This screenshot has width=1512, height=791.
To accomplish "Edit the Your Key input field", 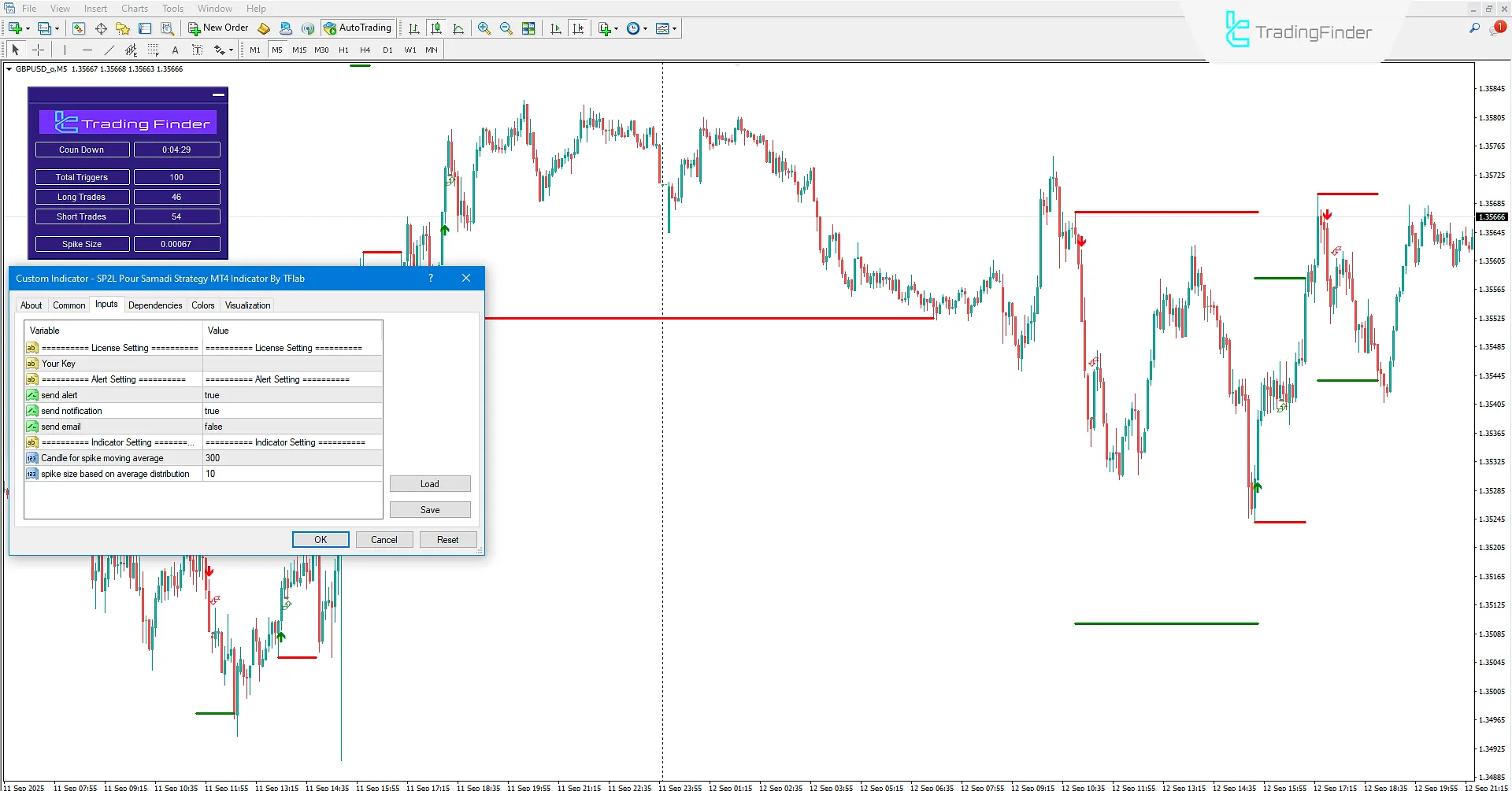I will pos(291,363).
